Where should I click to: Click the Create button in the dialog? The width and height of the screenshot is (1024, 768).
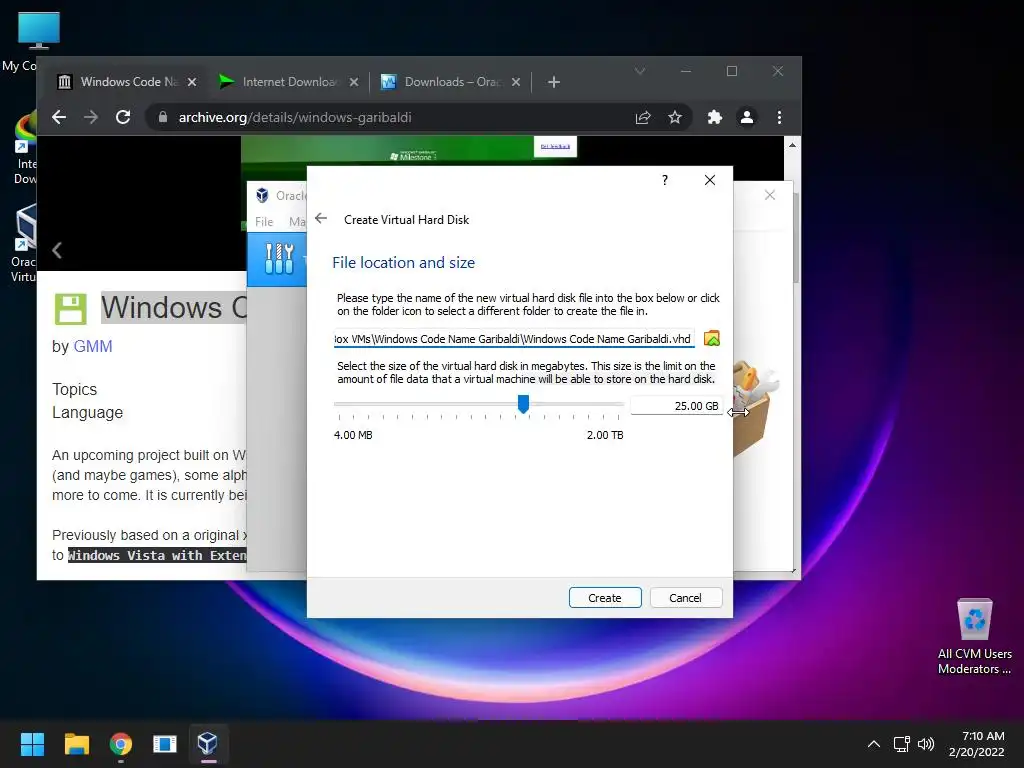pos(605,598)
